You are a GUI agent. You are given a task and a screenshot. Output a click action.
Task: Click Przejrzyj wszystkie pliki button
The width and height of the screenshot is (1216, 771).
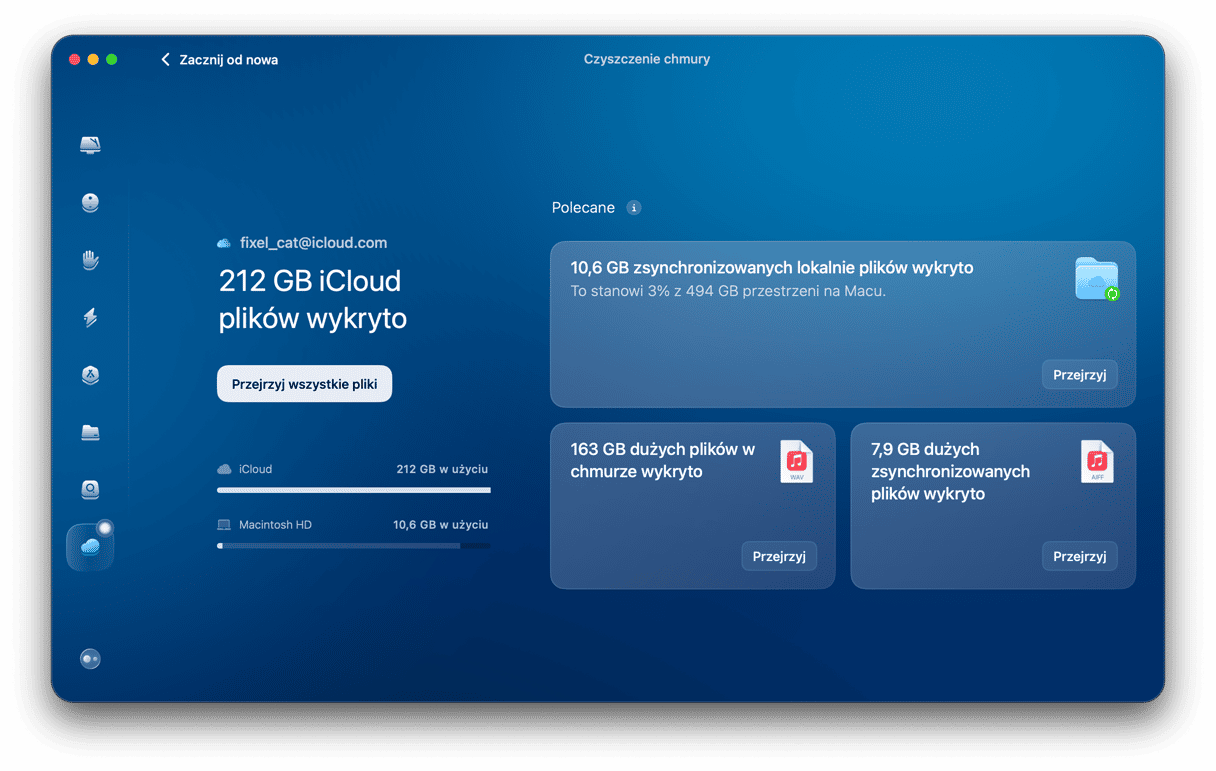click(x=304, y=384)
